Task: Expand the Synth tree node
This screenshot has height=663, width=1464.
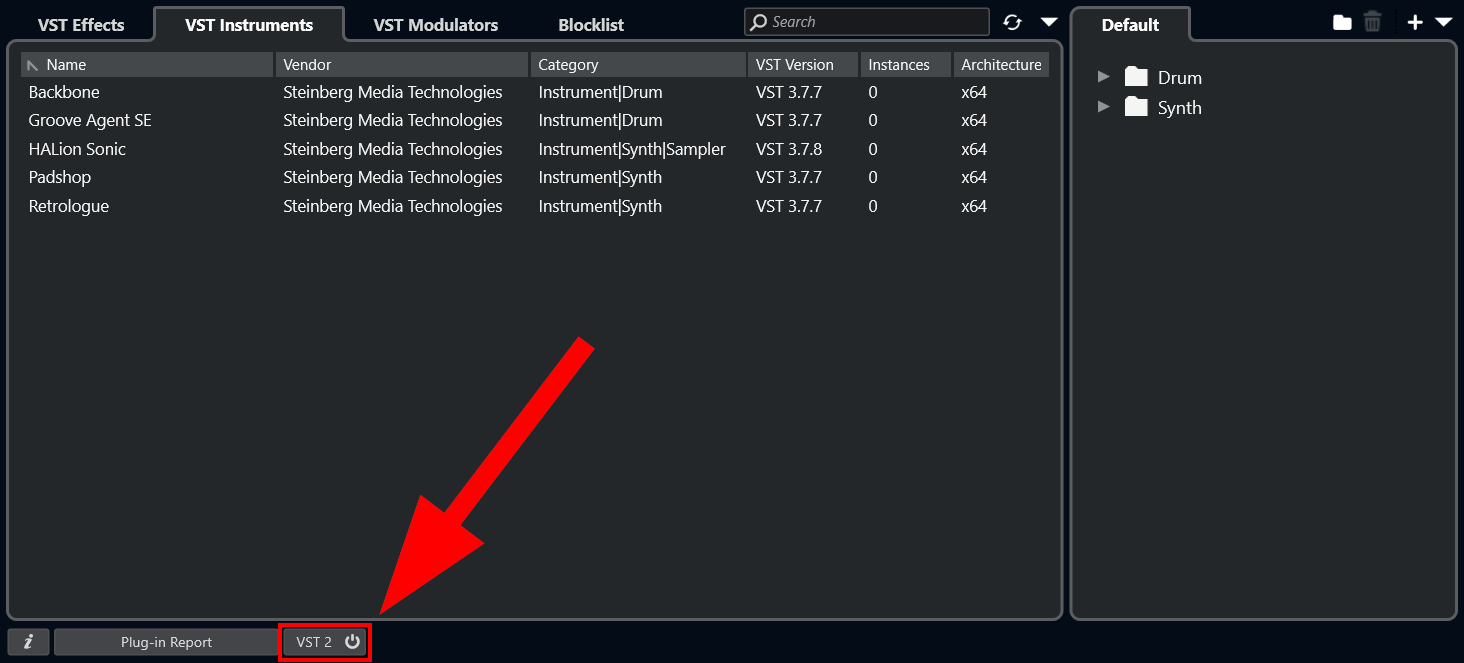Action: click(x=1104, y=107)
